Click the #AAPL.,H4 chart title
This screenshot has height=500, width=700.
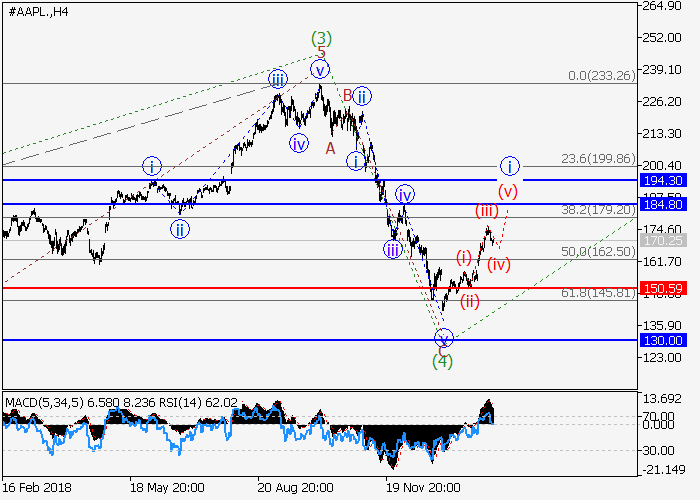click(x=38, y=12)
